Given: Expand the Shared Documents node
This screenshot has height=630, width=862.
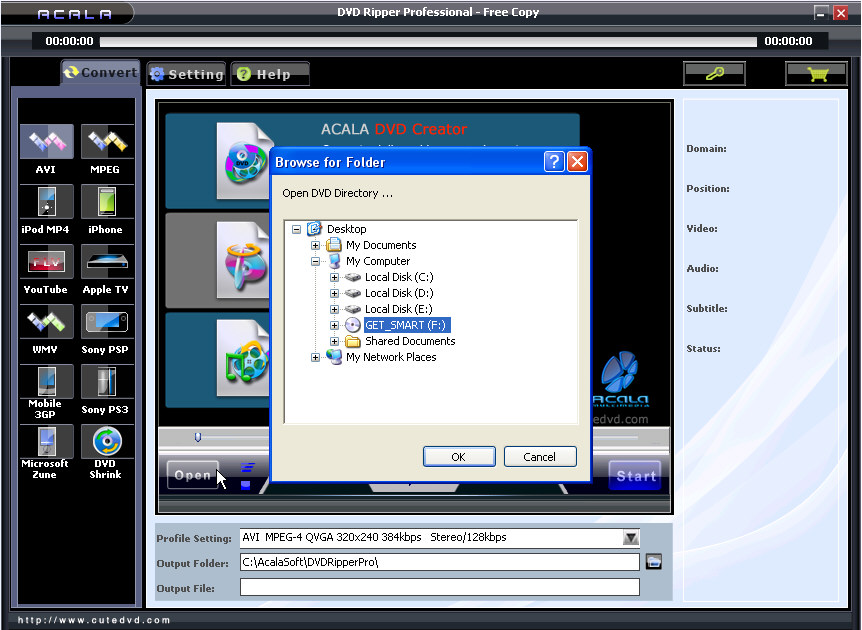Looking at the screenshot, I should click(x=334, y=341).
